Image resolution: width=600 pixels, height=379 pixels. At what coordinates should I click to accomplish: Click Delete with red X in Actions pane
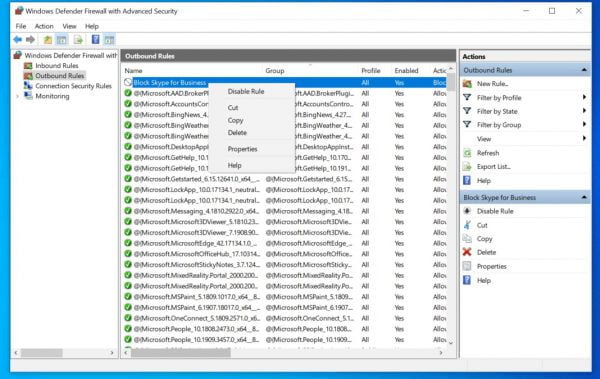[486, 253]
